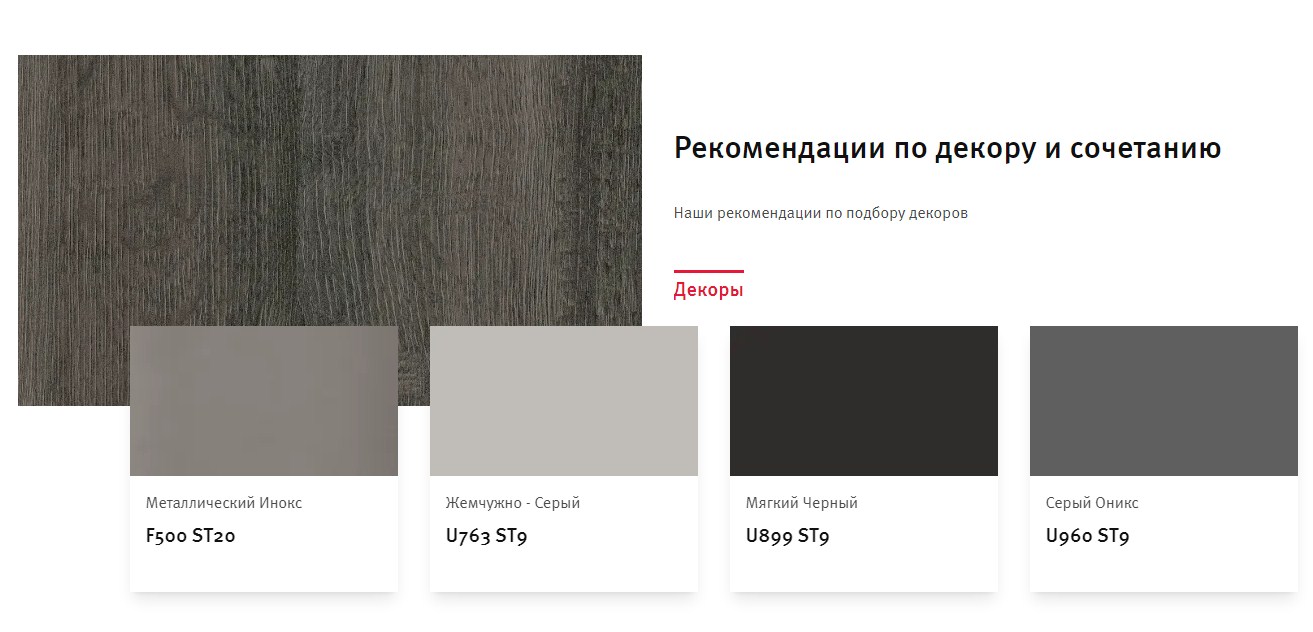1313x632 pixels.
Task: Open the U899 ST9 decor code
Action: coord(788,536)
